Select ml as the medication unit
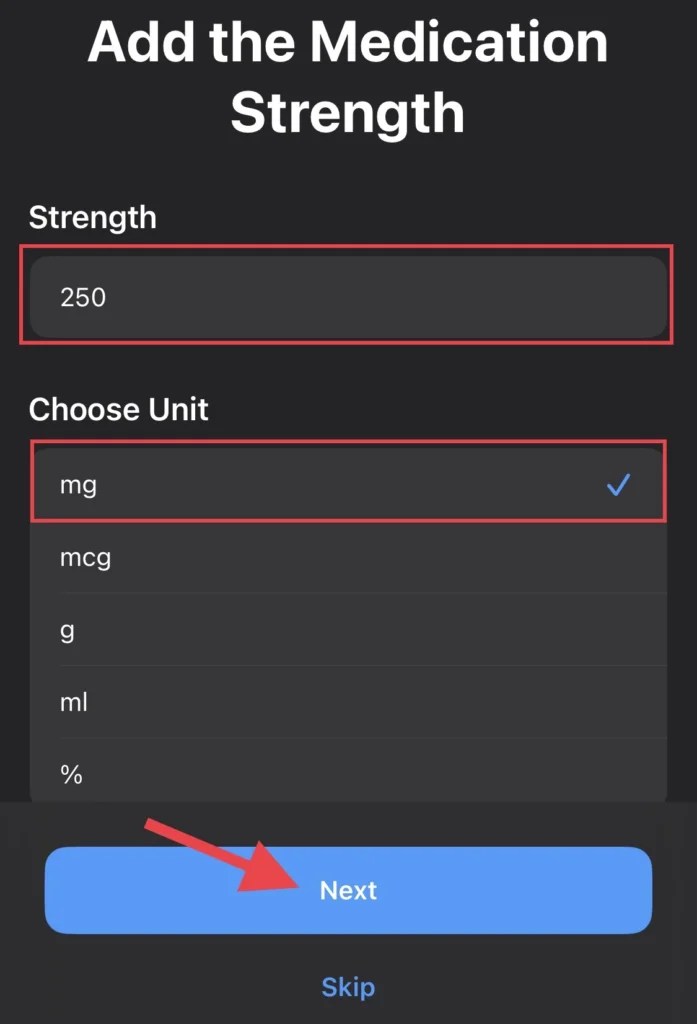The height and width of the screenshot is (1024, 697). tap(348, 703)
